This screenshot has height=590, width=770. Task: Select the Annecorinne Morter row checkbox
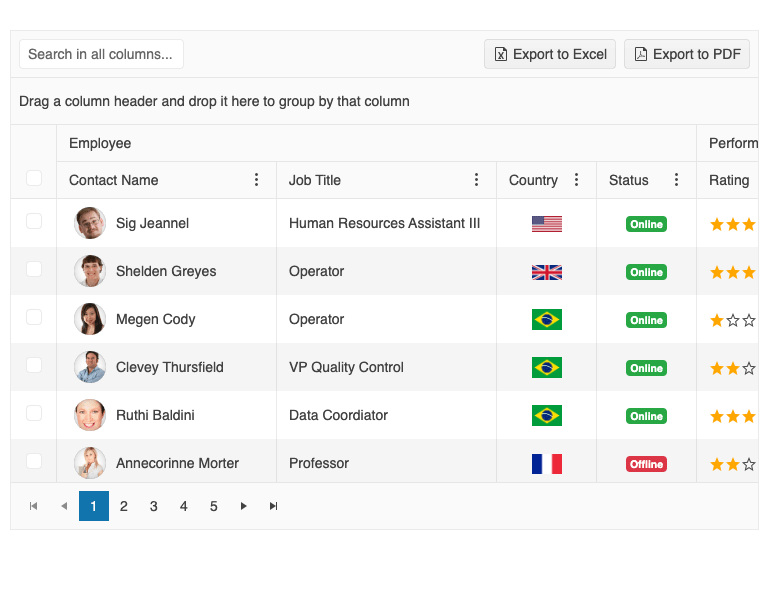point(34,461)
